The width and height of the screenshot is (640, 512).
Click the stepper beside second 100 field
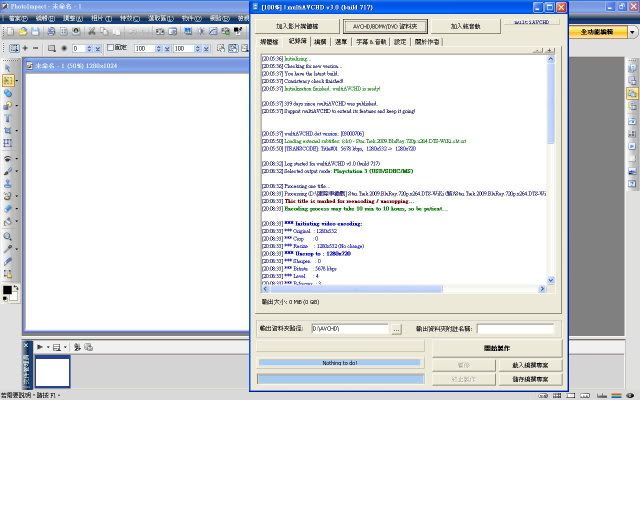point(198,48)
